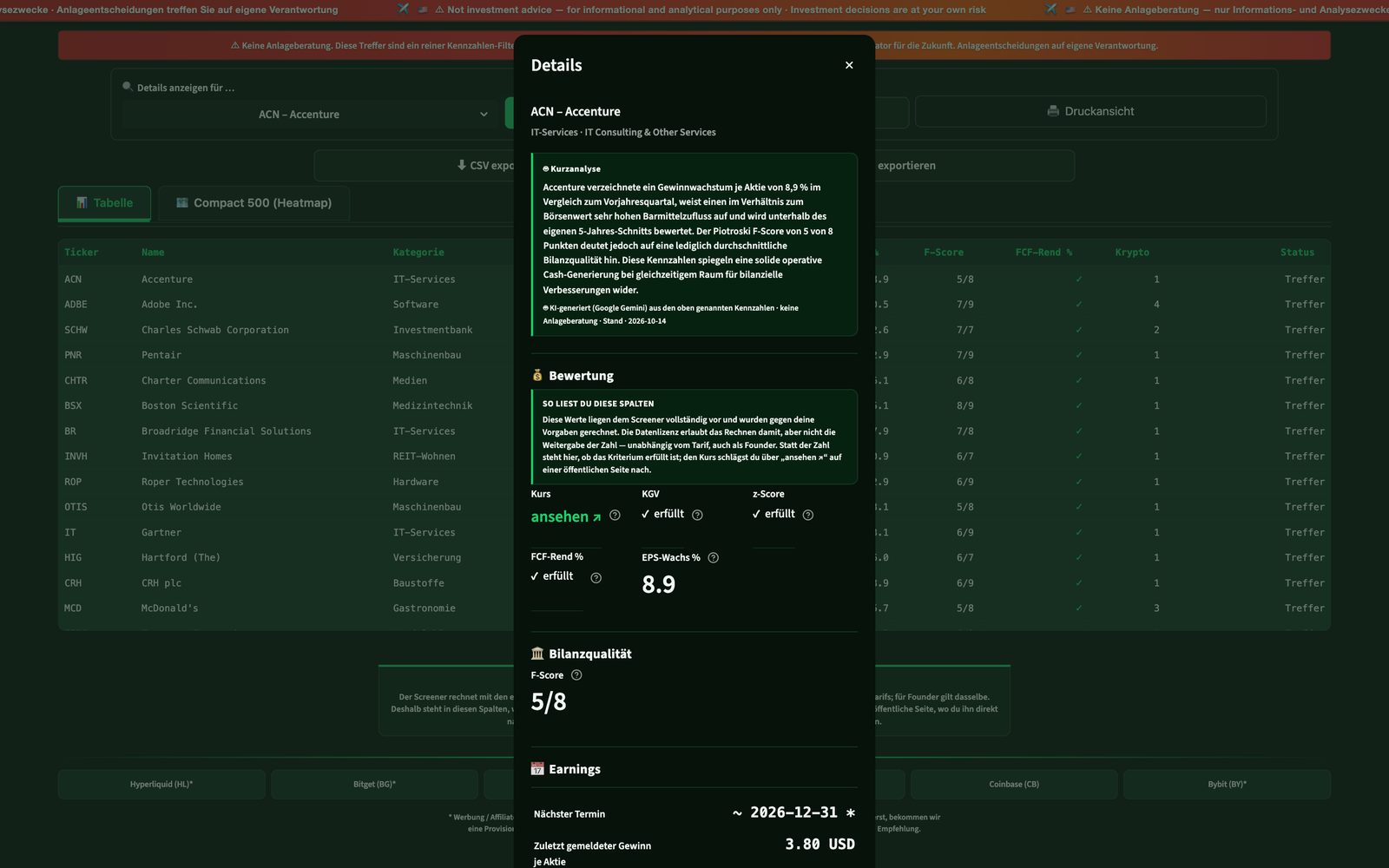Screen dimensions: 1389x868
Task: Click the CSV export download arrow icon
Action: (x=462, y=165)
